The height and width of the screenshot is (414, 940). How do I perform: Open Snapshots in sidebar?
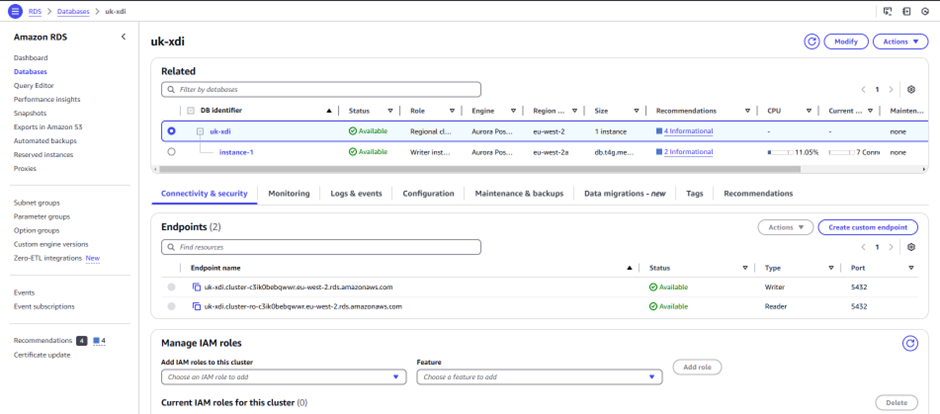[x=30, y=113]
